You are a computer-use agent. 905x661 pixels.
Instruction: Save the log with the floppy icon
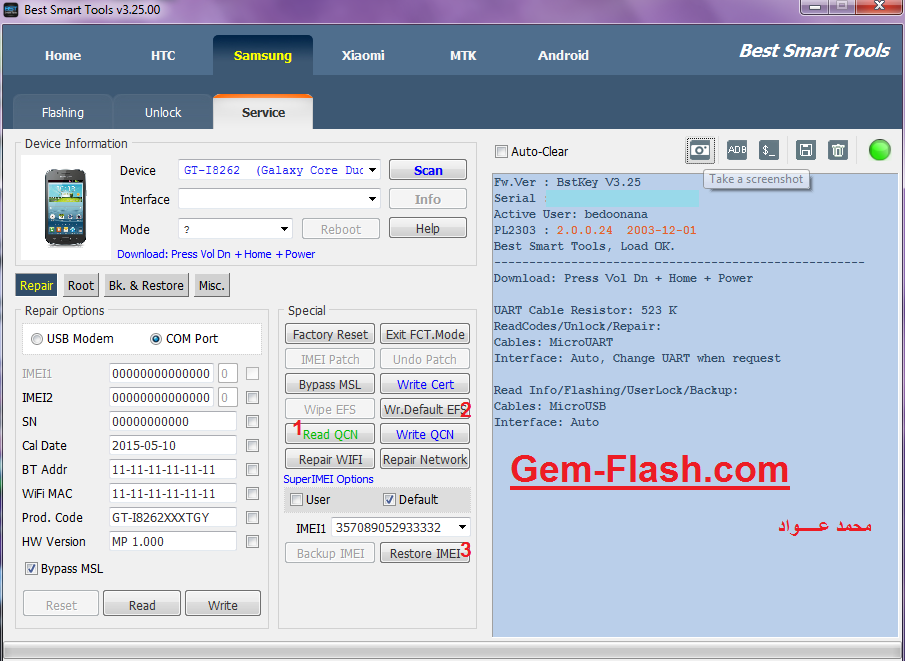(x=805, y=150)
